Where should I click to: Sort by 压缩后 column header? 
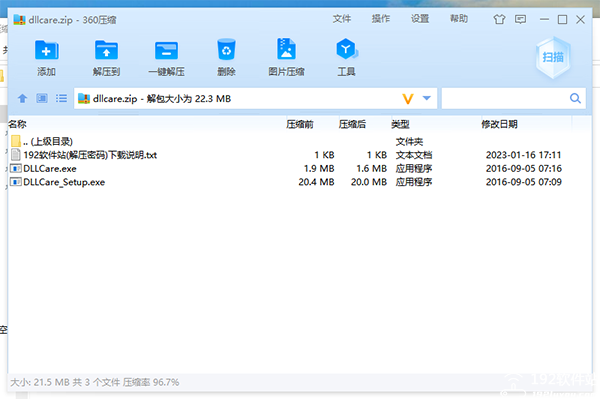[352, 124]
